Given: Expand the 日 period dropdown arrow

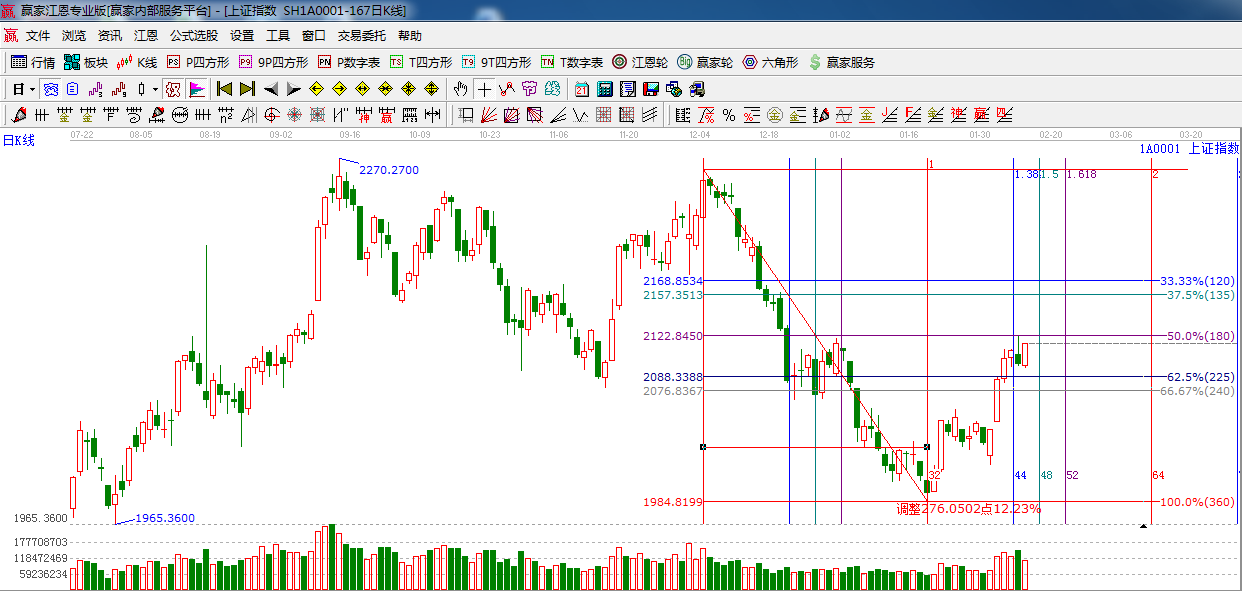Looking at the screenshot, I should pos(32,89).
